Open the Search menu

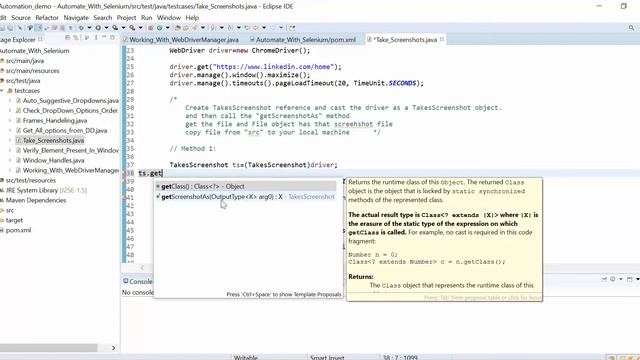(102, 18)
